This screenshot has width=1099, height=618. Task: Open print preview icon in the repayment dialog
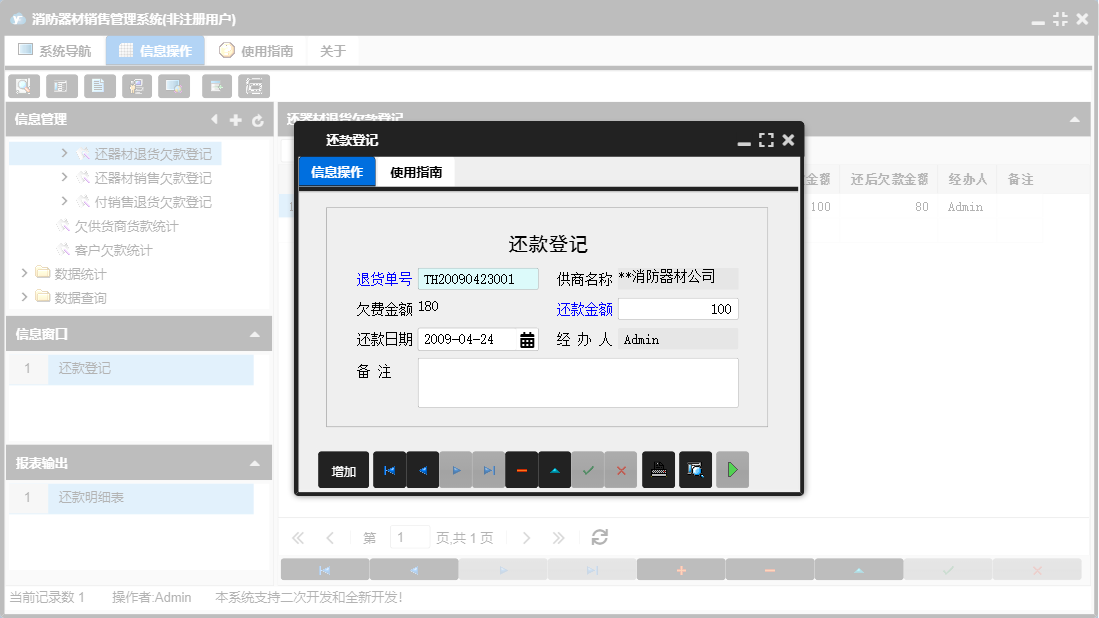(x=694, y=469)
